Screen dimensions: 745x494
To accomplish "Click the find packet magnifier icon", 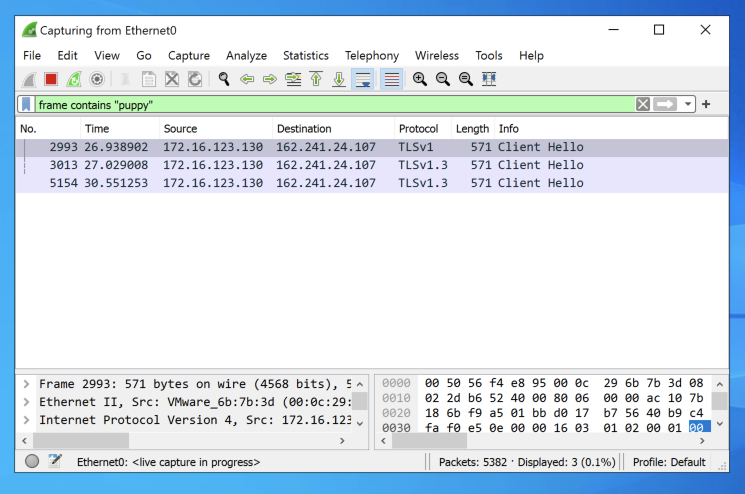I will click(224, 79).
